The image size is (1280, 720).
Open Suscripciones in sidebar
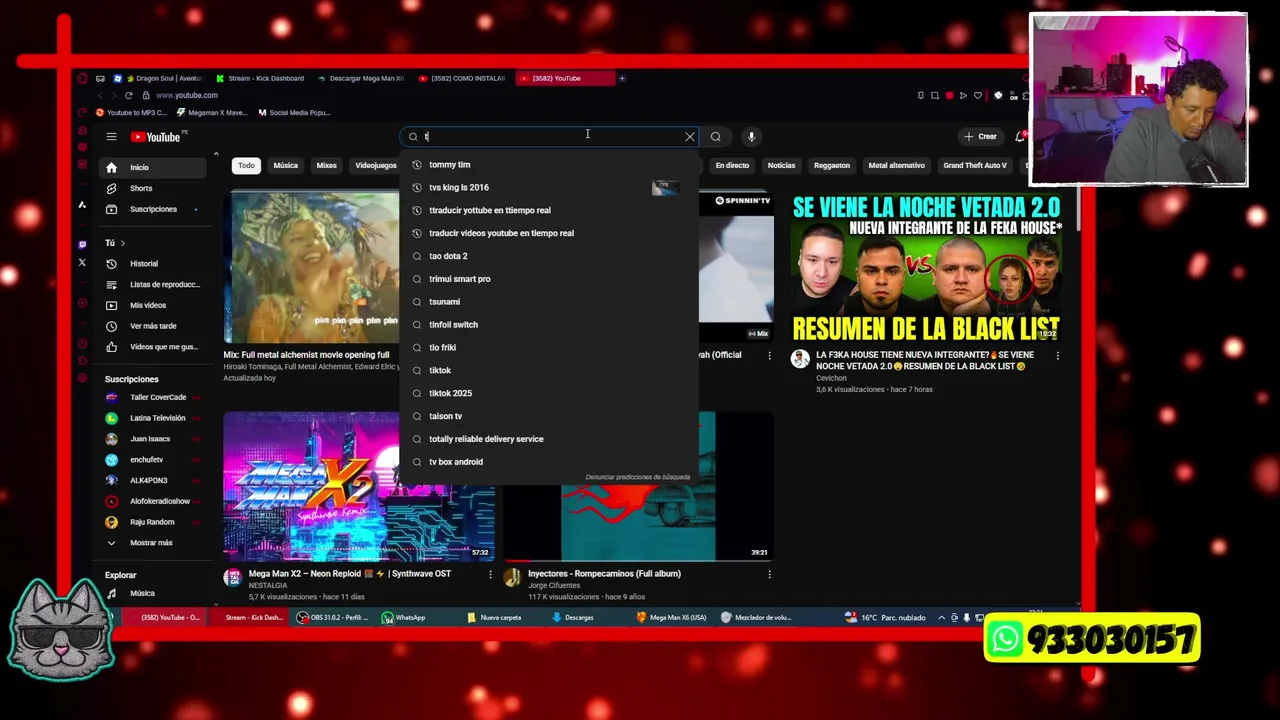point(150,209)
